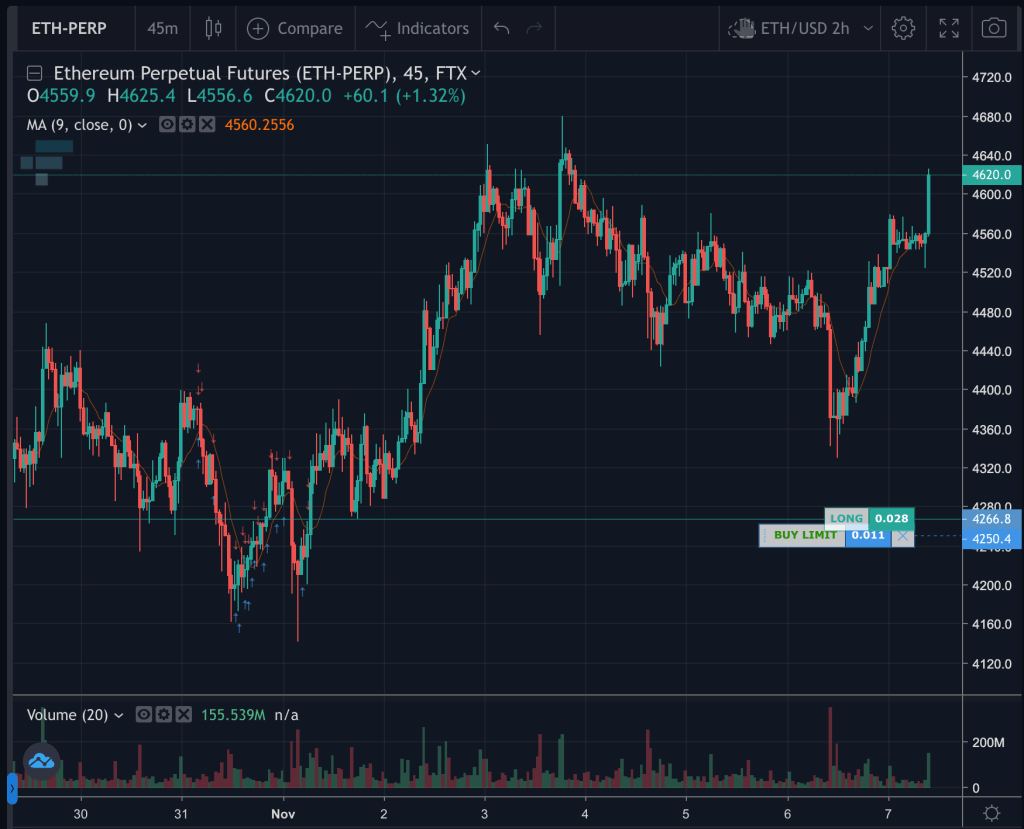The width and height of the screenshot is (1024, 829).
Task: Enter fullscreen mode with the expand icon
Action: tap(948, 28)
